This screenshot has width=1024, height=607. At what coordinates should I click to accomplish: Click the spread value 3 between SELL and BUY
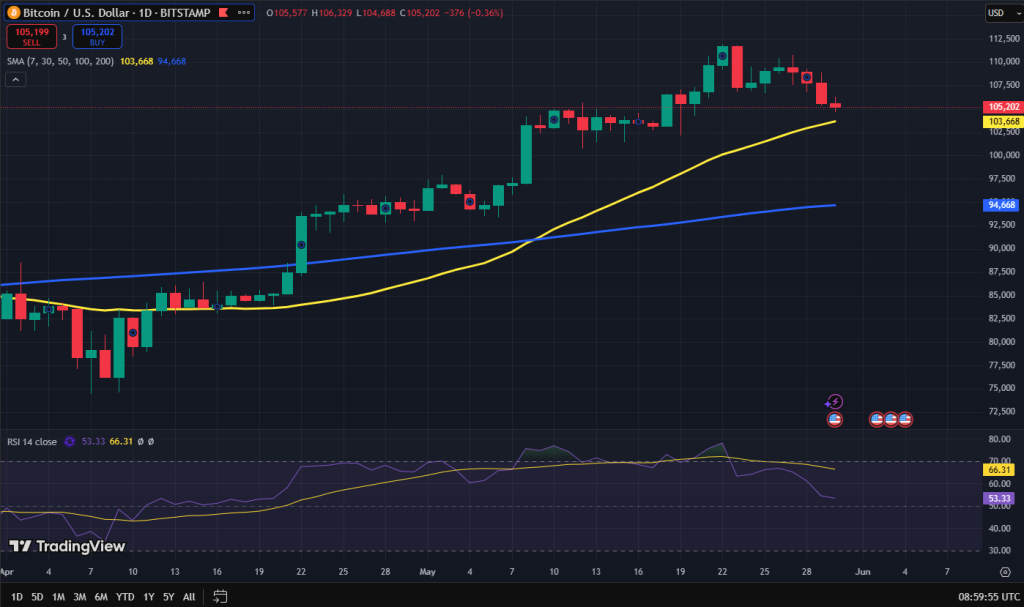[x=64, y=37]
